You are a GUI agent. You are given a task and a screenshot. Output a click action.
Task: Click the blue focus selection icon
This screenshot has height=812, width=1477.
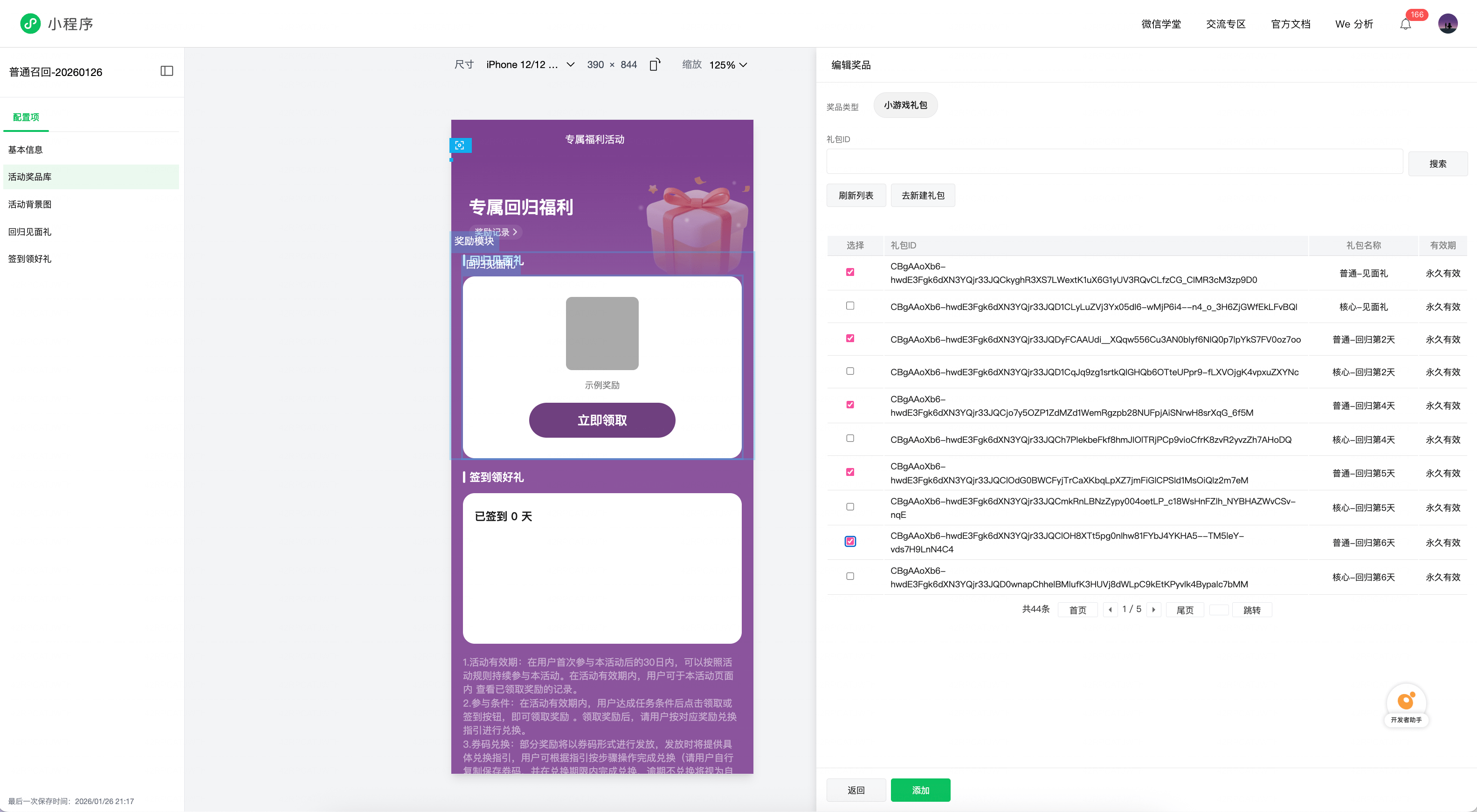point(460,145)
